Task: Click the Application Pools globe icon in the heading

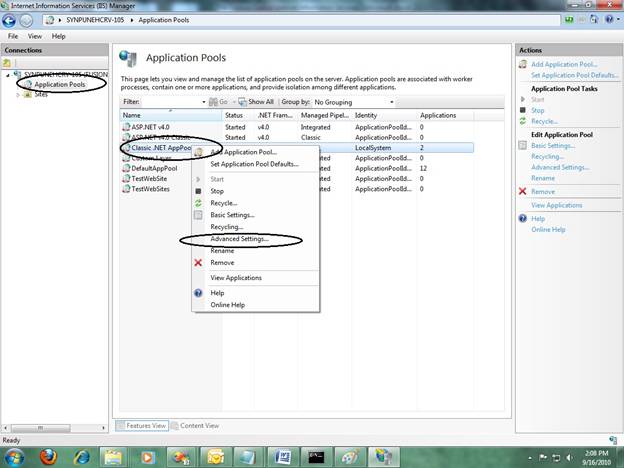Action: [128, 58]
